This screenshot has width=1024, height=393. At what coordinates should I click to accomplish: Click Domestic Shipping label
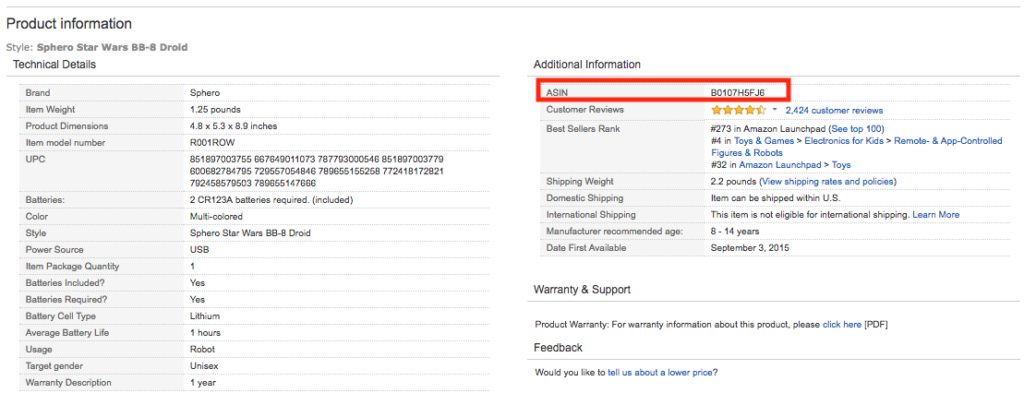584,198
